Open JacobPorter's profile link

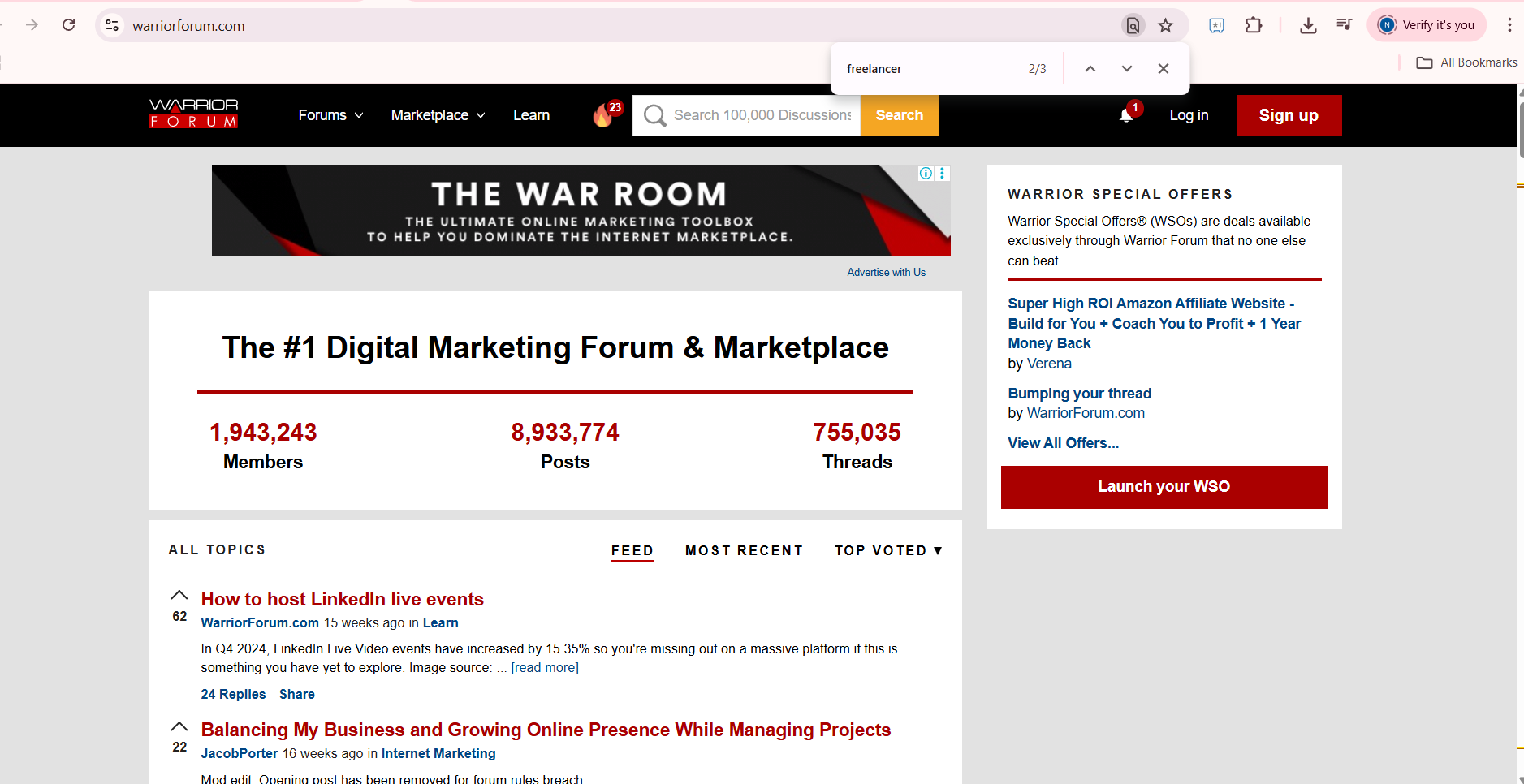click(x=239, y=754)
